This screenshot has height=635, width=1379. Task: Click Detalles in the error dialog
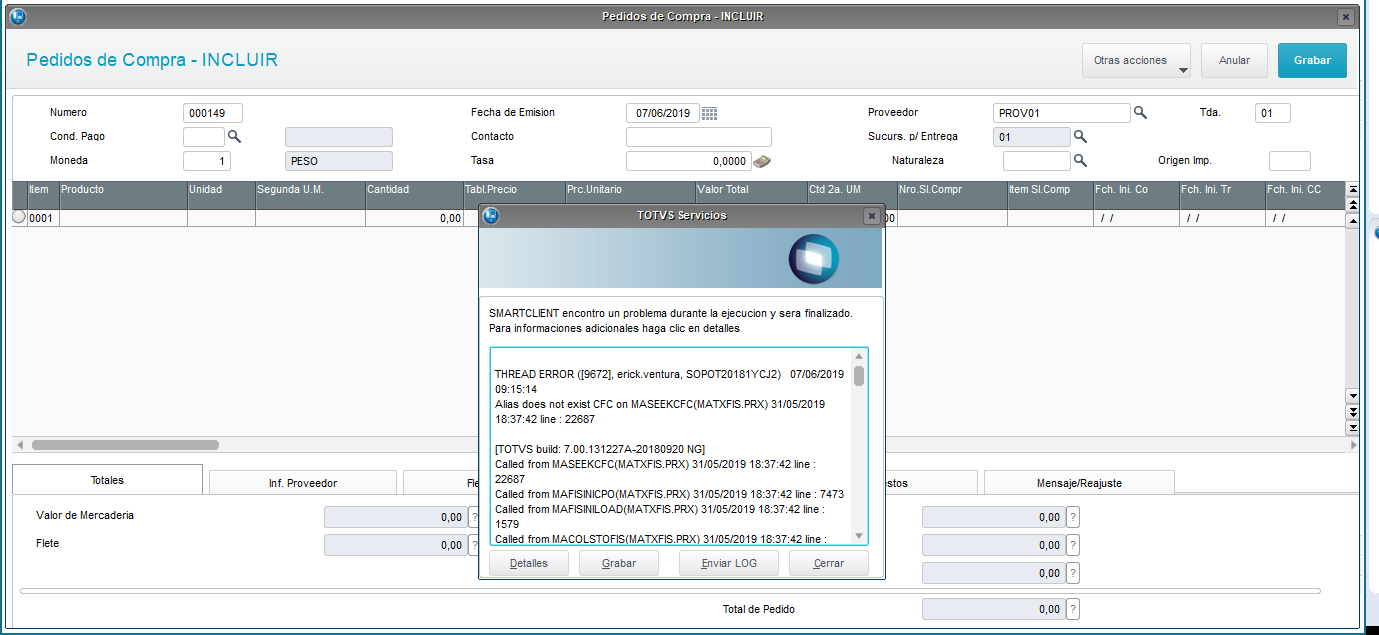click(x=529, y=563)
